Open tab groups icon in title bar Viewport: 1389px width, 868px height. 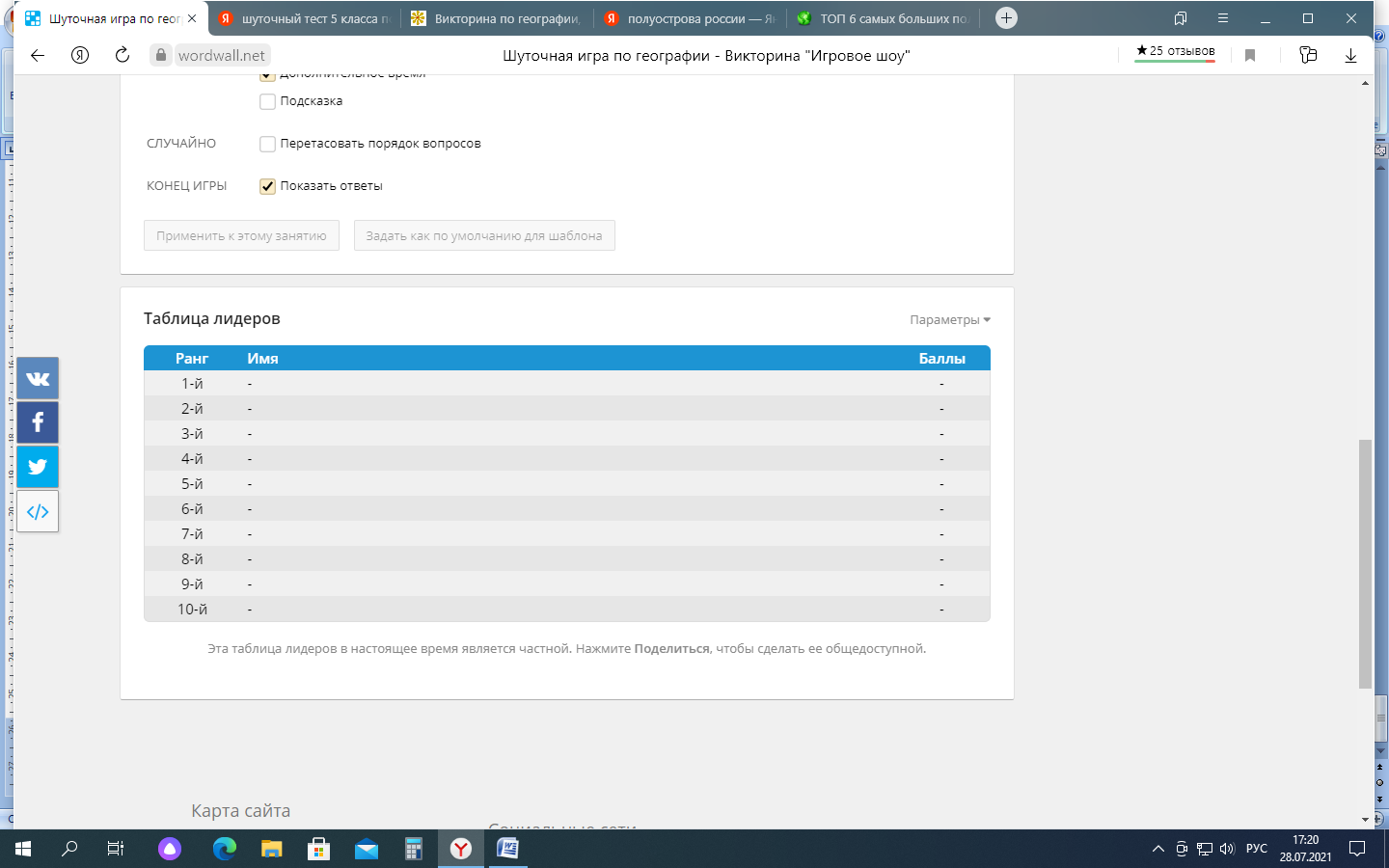pyautogui.click(x=1181, y=18)
